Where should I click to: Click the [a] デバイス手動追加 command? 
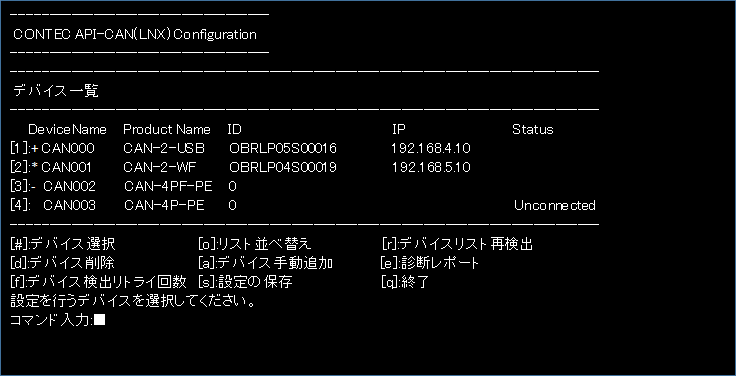click(x=265, y=263)
